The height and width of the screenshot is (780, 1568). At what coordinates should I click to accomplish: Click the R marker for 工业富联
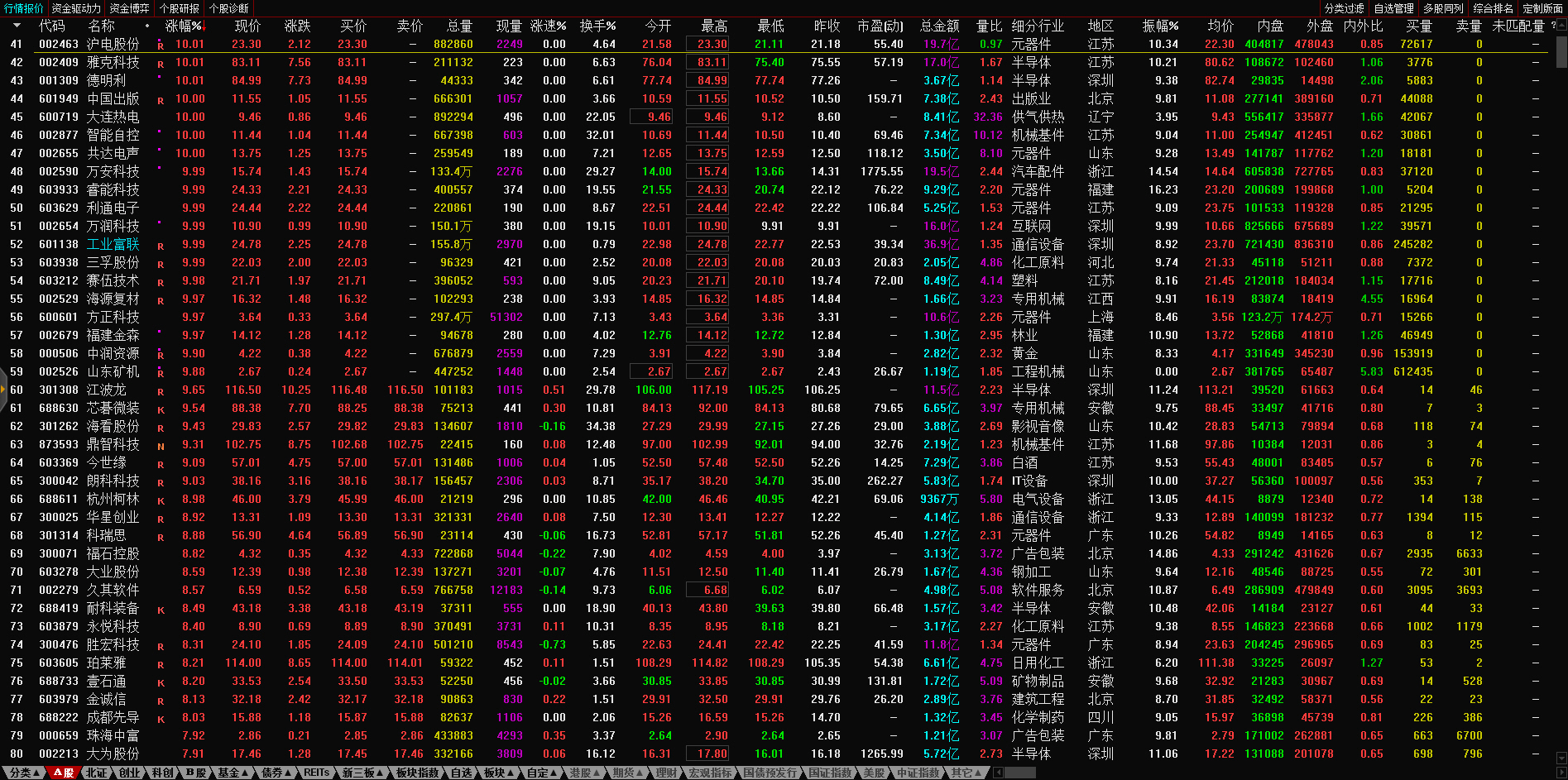pos(161,246)
